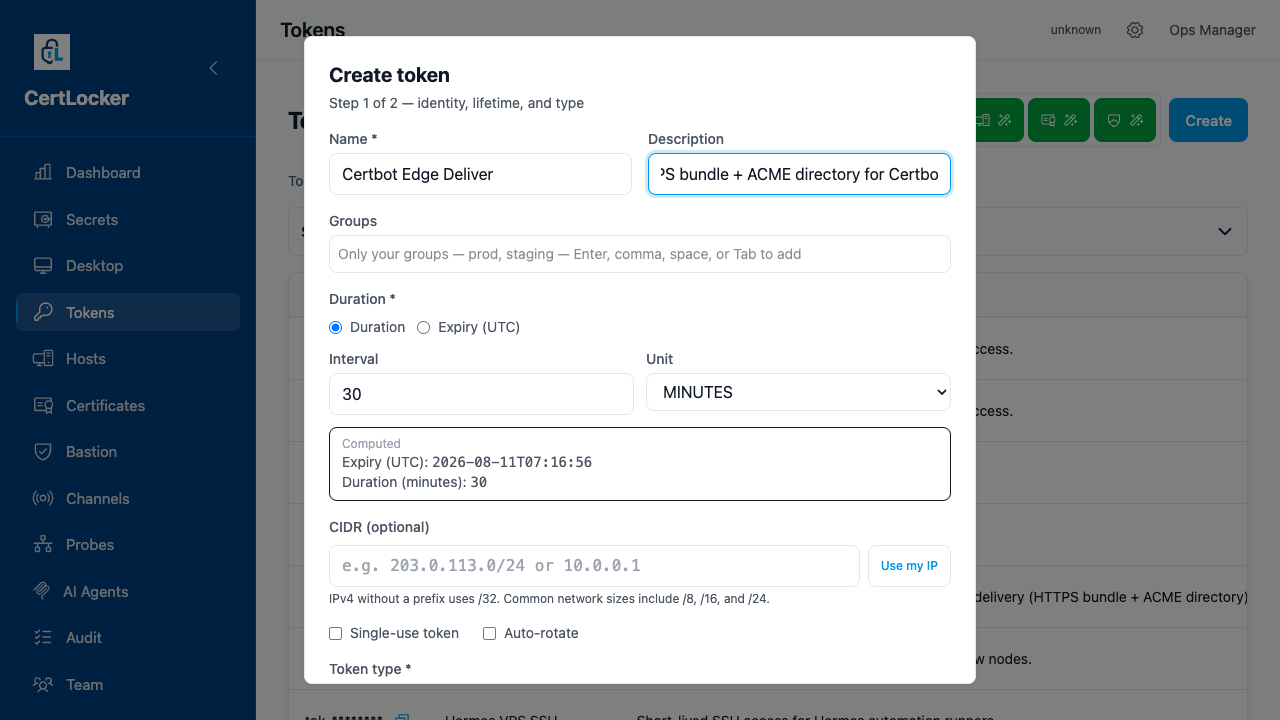The height and width of the screenshot is (720, 1280).
Task: Click the Hosts computer icon
Action: click(x=43, y=359)
